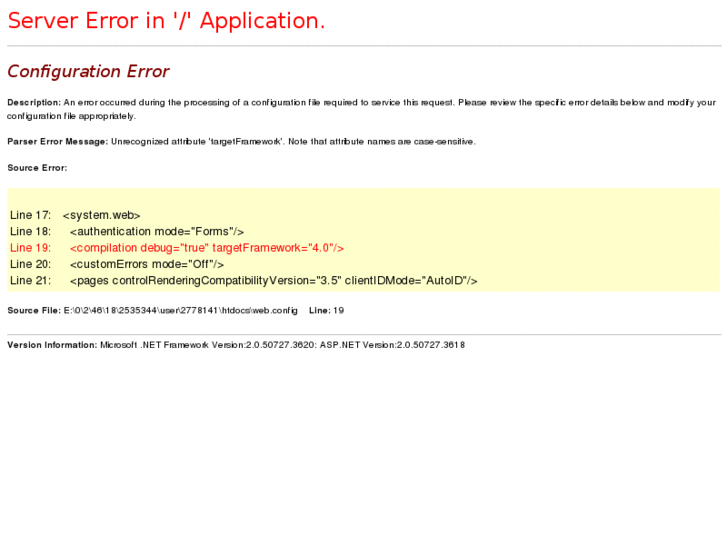
Task: Click the 'Server Error in '/' Application.' heading
Action: 166,21
